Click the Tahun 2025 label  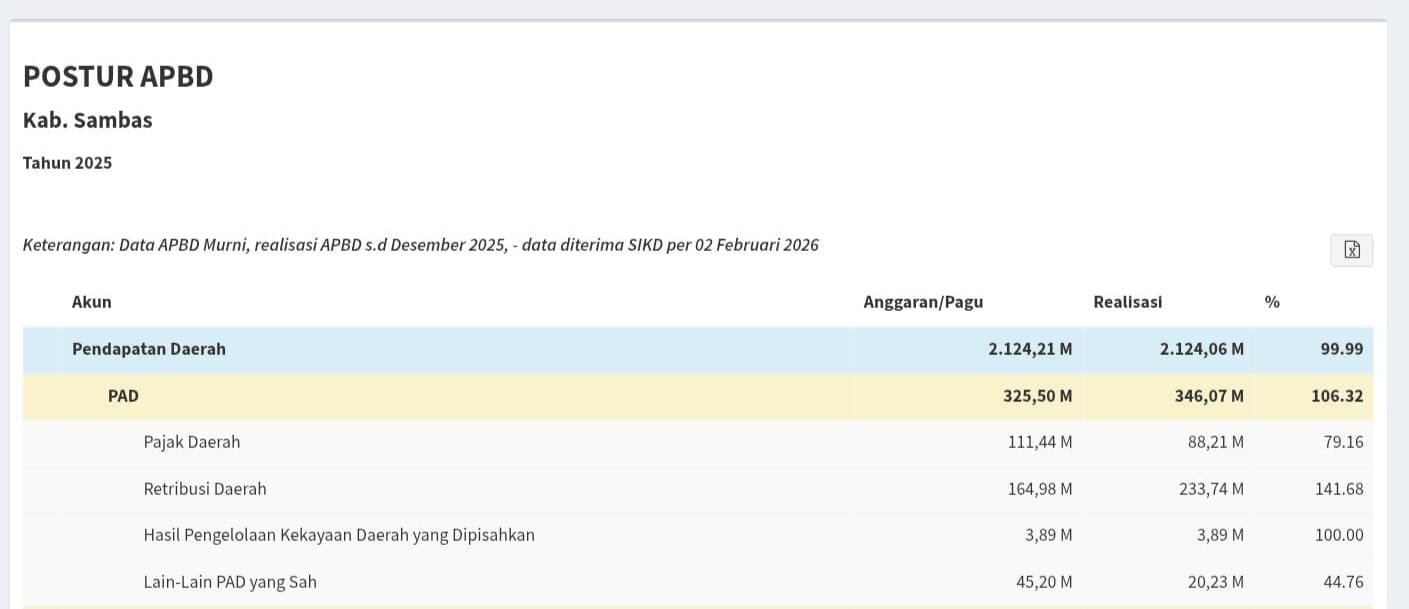67,163
